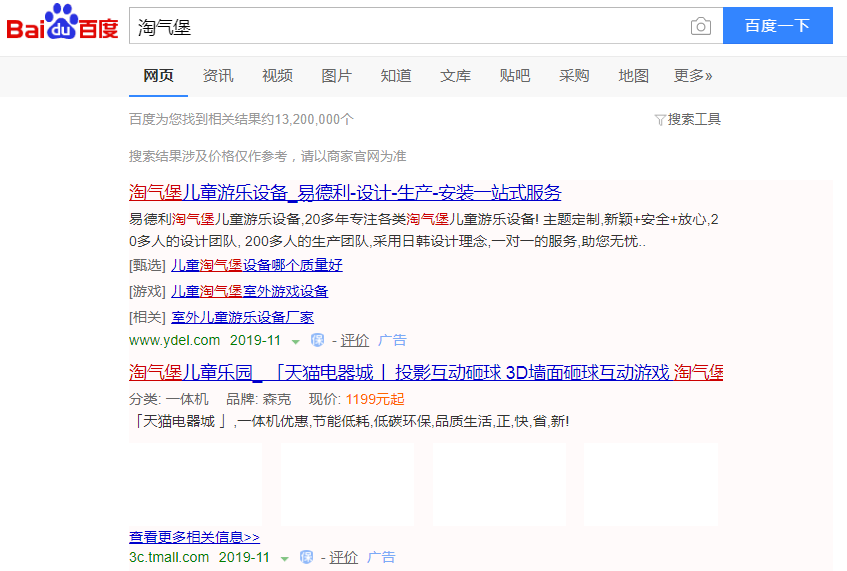Go to the 贴吧 tab

515,76
